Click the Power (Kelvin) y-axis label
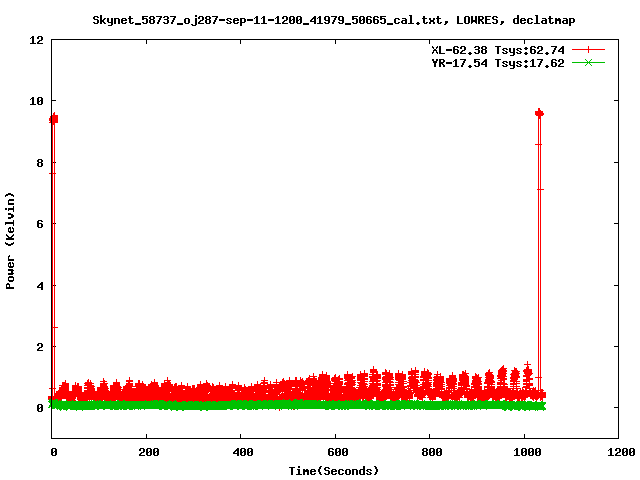The height and width of the screenshot is (480, 640). pyautogui.click(x=10, y=241)
